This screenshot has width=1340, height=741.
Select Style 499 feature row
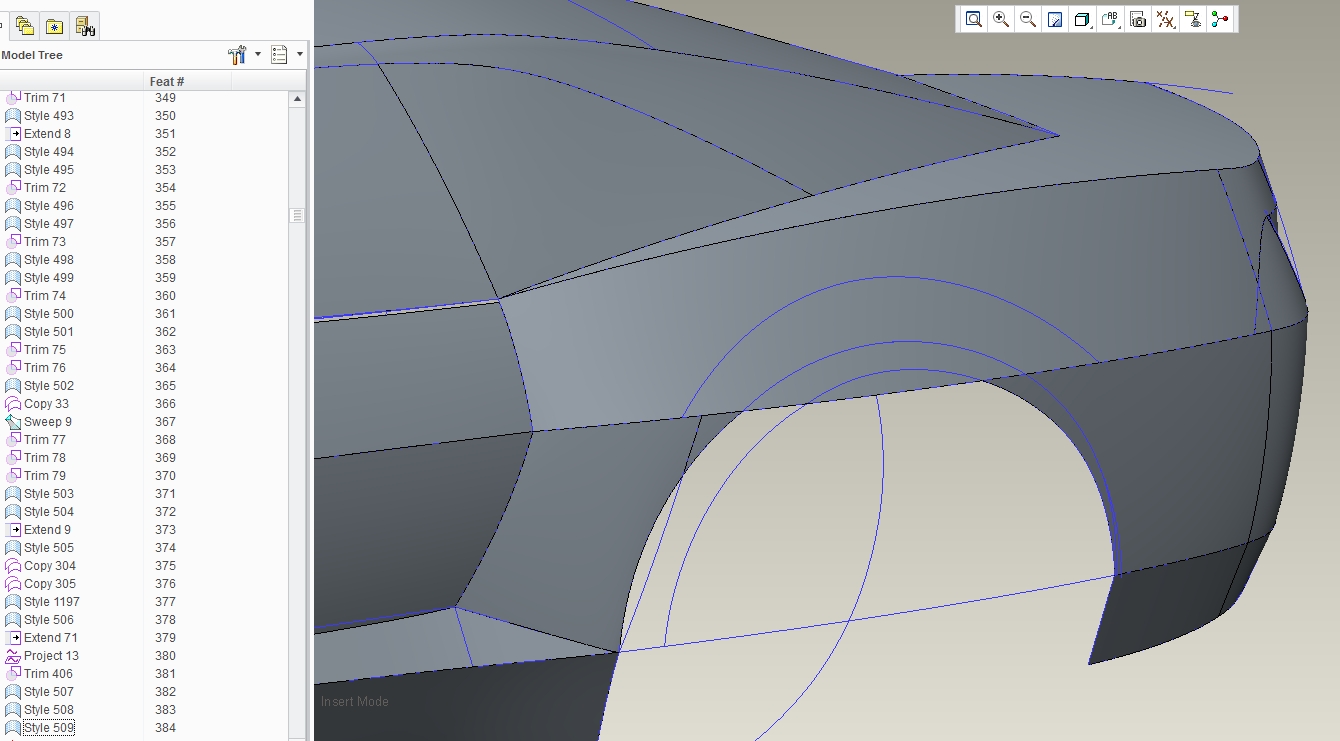click(49, 278)
